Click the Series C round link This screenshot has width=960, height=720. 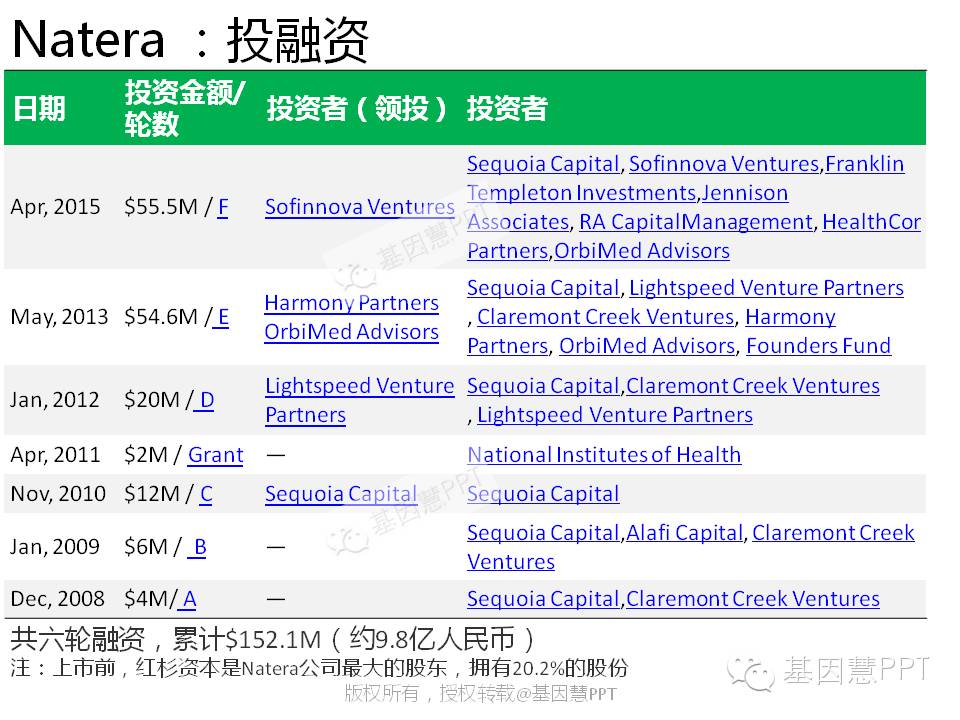tap(206, 494)
